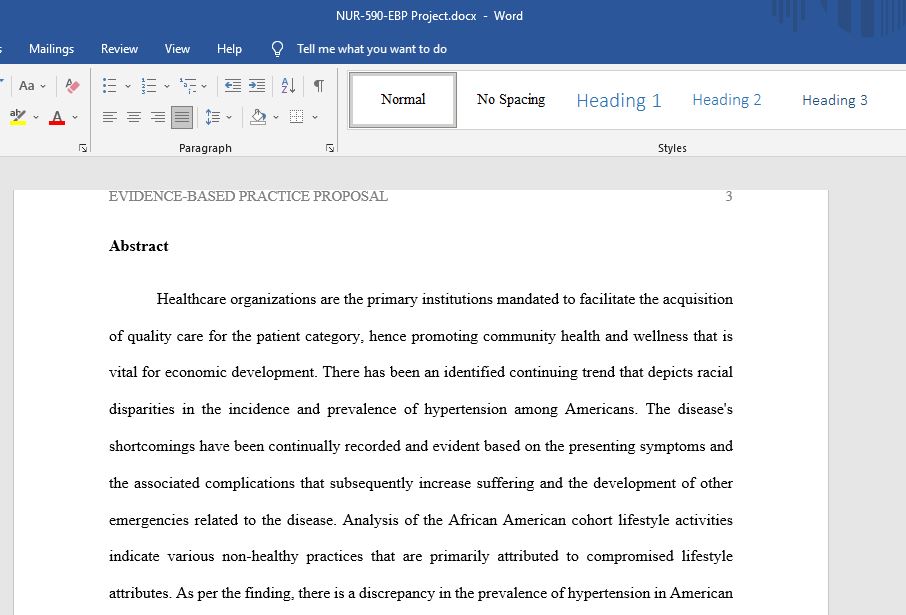This screenshot has width=906, height=615.
Task: Toggle center alignment
Action: click(134, 117)
